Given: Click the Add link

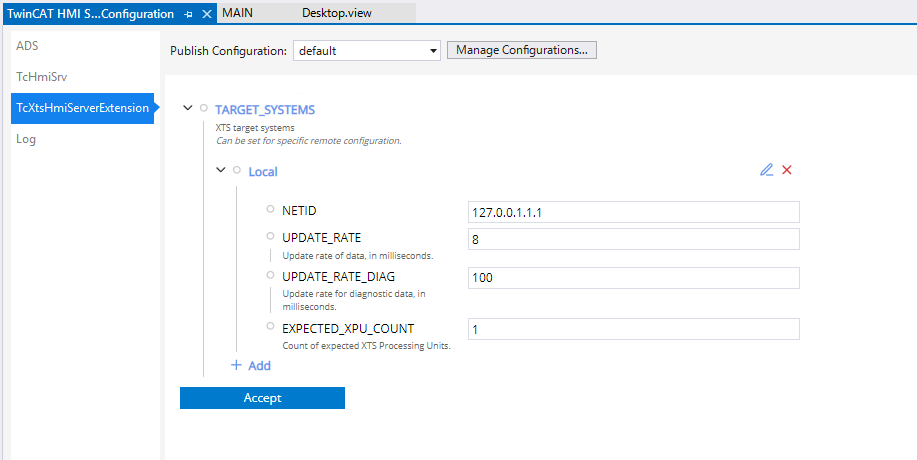Looking at the screenshot, I should tap(260, 366).
